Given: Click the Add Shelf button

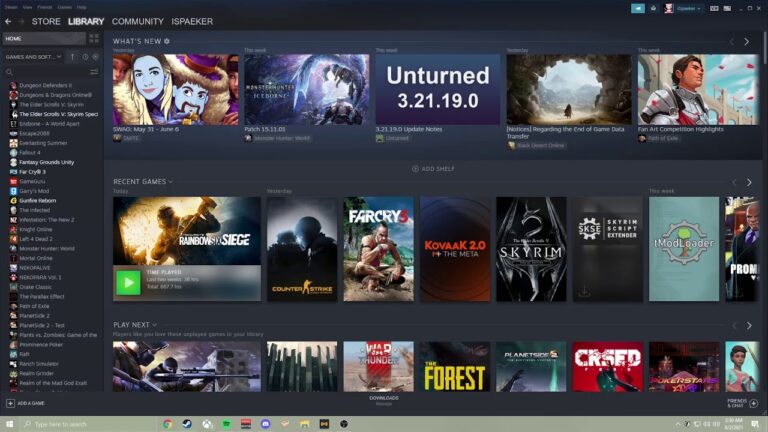Looking at the screenshot, I should [433, 168].
